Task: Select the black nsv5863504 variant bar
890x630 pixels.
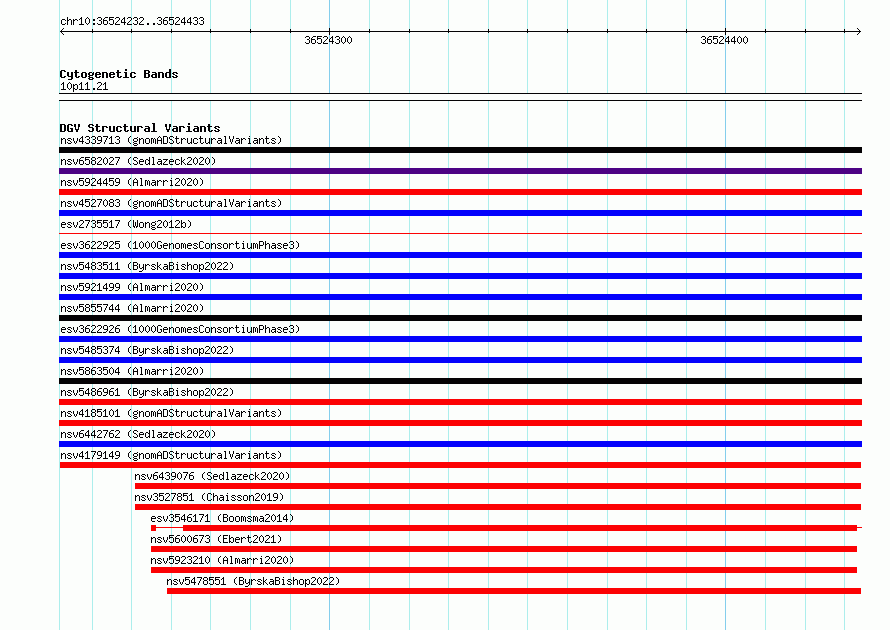Action: pyautogui.click(x=460, y=381)
